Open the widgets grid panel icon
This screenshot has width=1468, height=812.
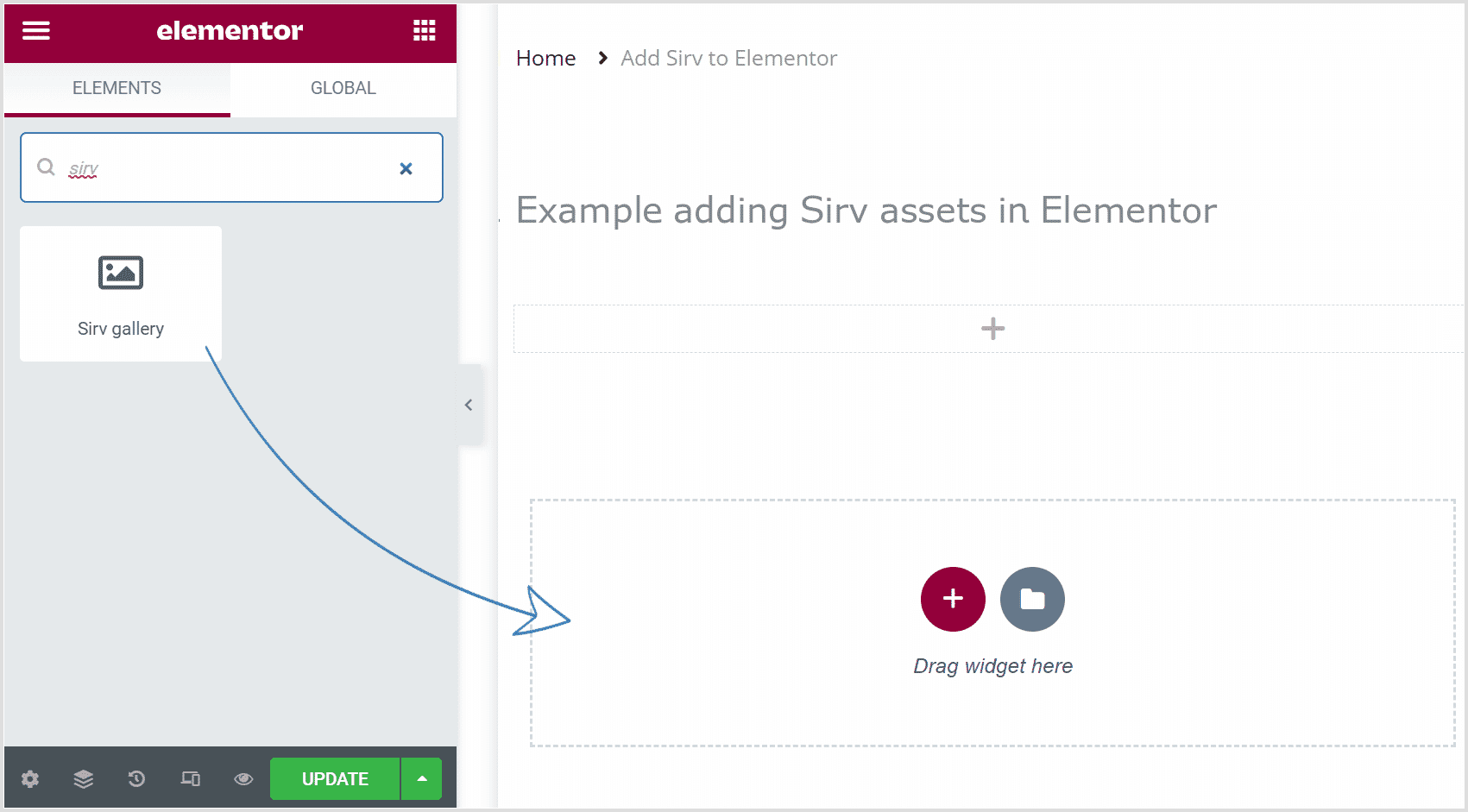[x=424, y=31]
